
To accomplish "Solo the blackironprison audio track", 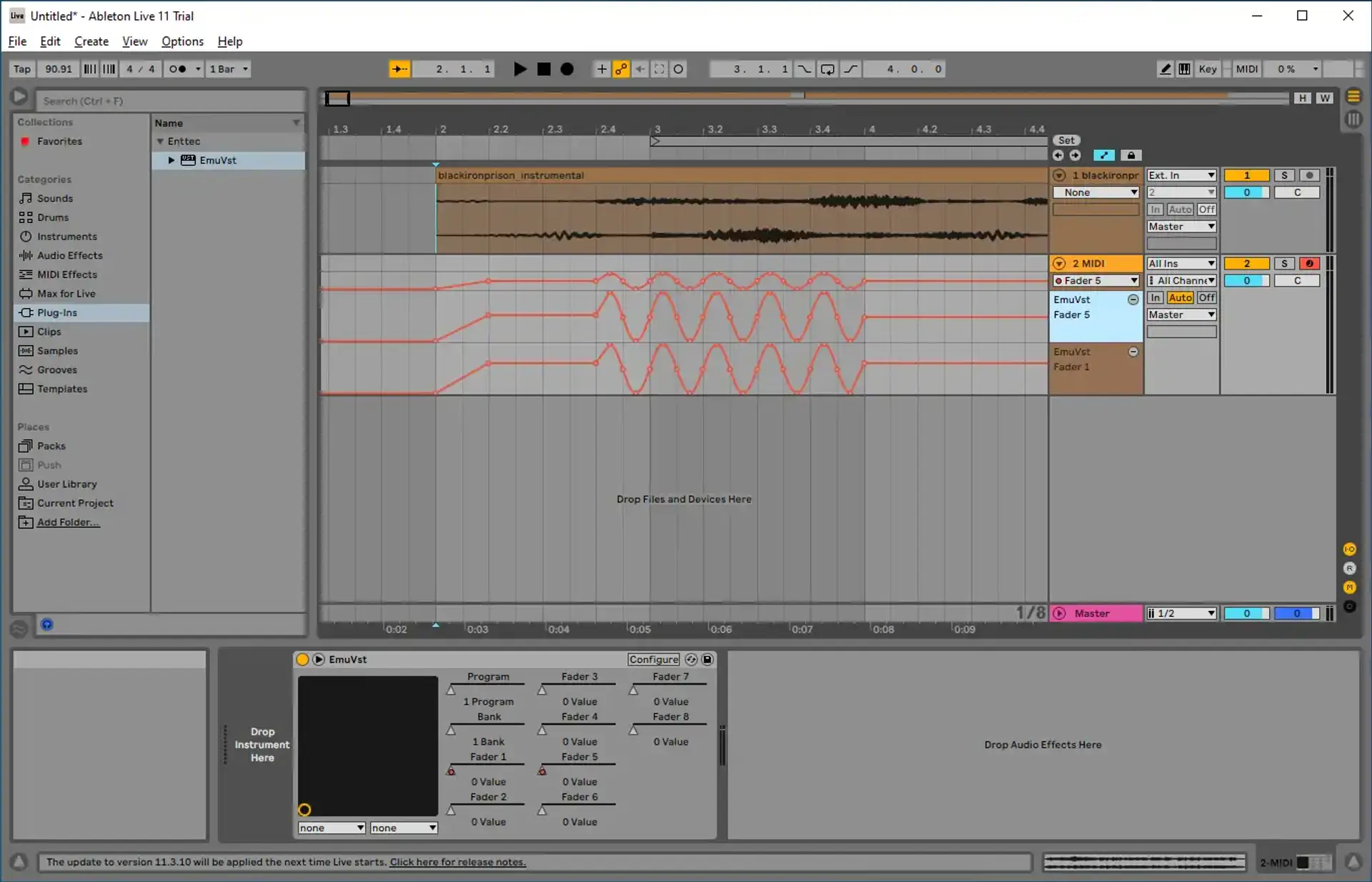I will (x=1283, y=175).
